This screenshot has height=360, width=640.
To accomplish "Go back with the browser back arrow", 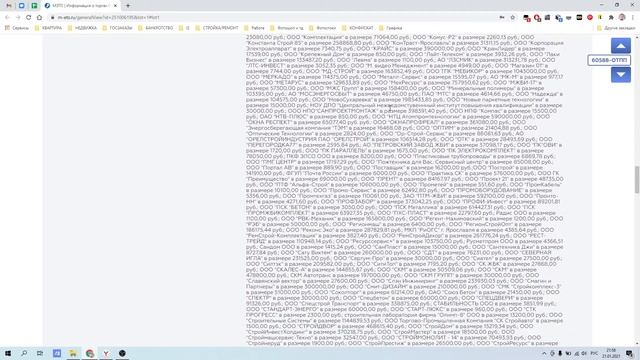I will 7,18.
